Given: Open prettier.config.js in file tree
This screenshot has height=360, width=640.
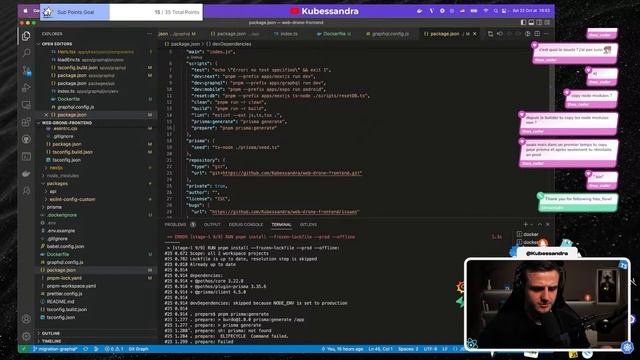Looking at the screenshot, I should click(64, 294).
